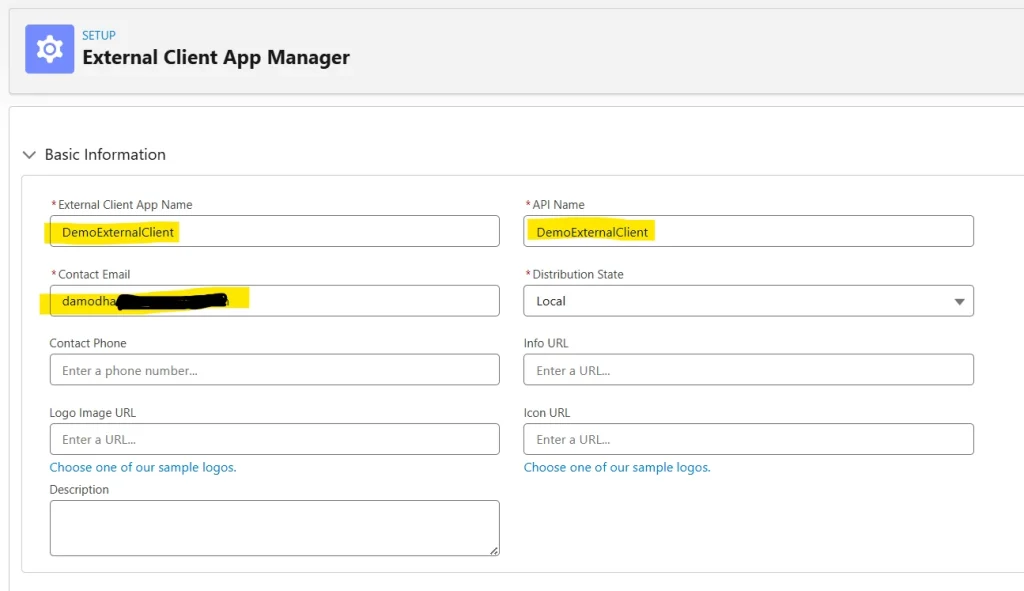Open the Distribution State dropdown
This screenshot has height=591, width=1024.
pyautogui.click(x=748, y=301)
